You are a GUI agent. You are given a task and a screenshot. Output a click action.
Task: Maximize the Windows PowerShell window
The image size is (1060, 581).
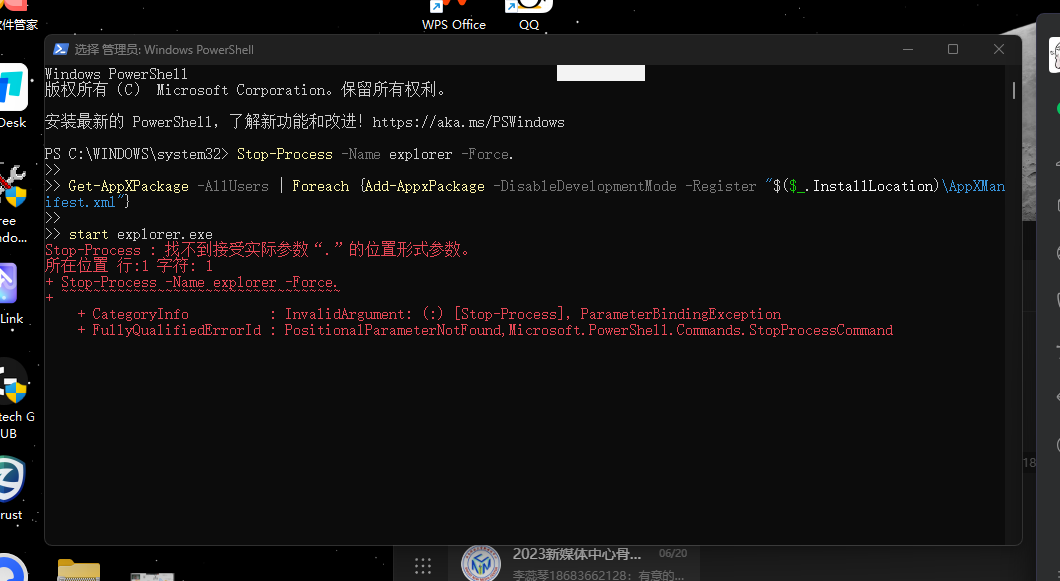click(952, 48)
